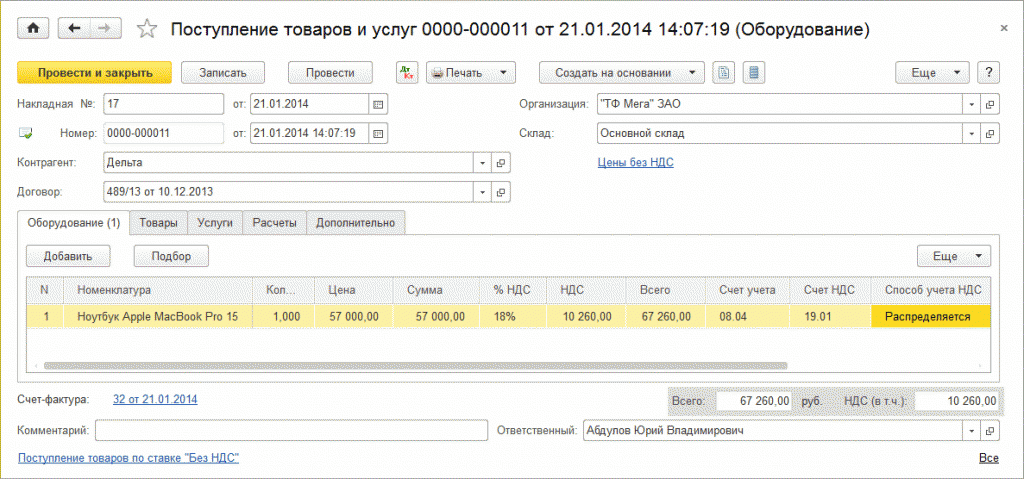Image resolution: width=1024 pixels, height=479 pixels.
Task: Open invoice link 32 от 21.01.2014
Action: coord(155,399)
